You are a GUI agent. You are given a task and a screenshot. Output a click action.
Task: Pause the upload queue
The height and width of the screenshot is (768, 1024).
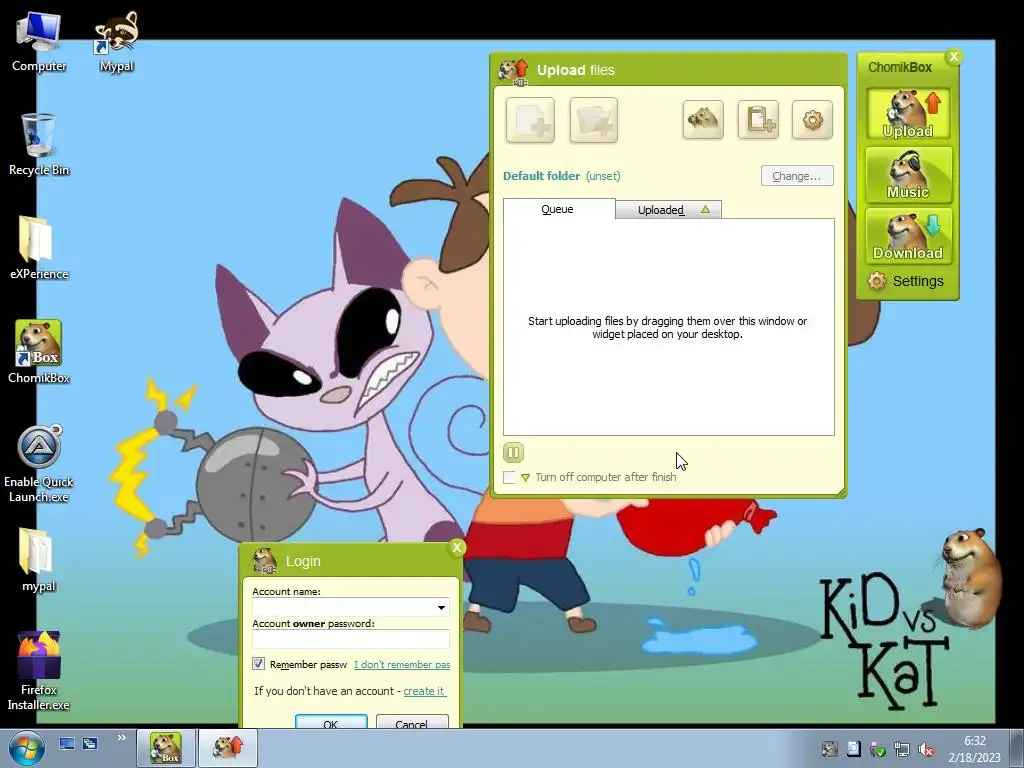coord(513,452)
